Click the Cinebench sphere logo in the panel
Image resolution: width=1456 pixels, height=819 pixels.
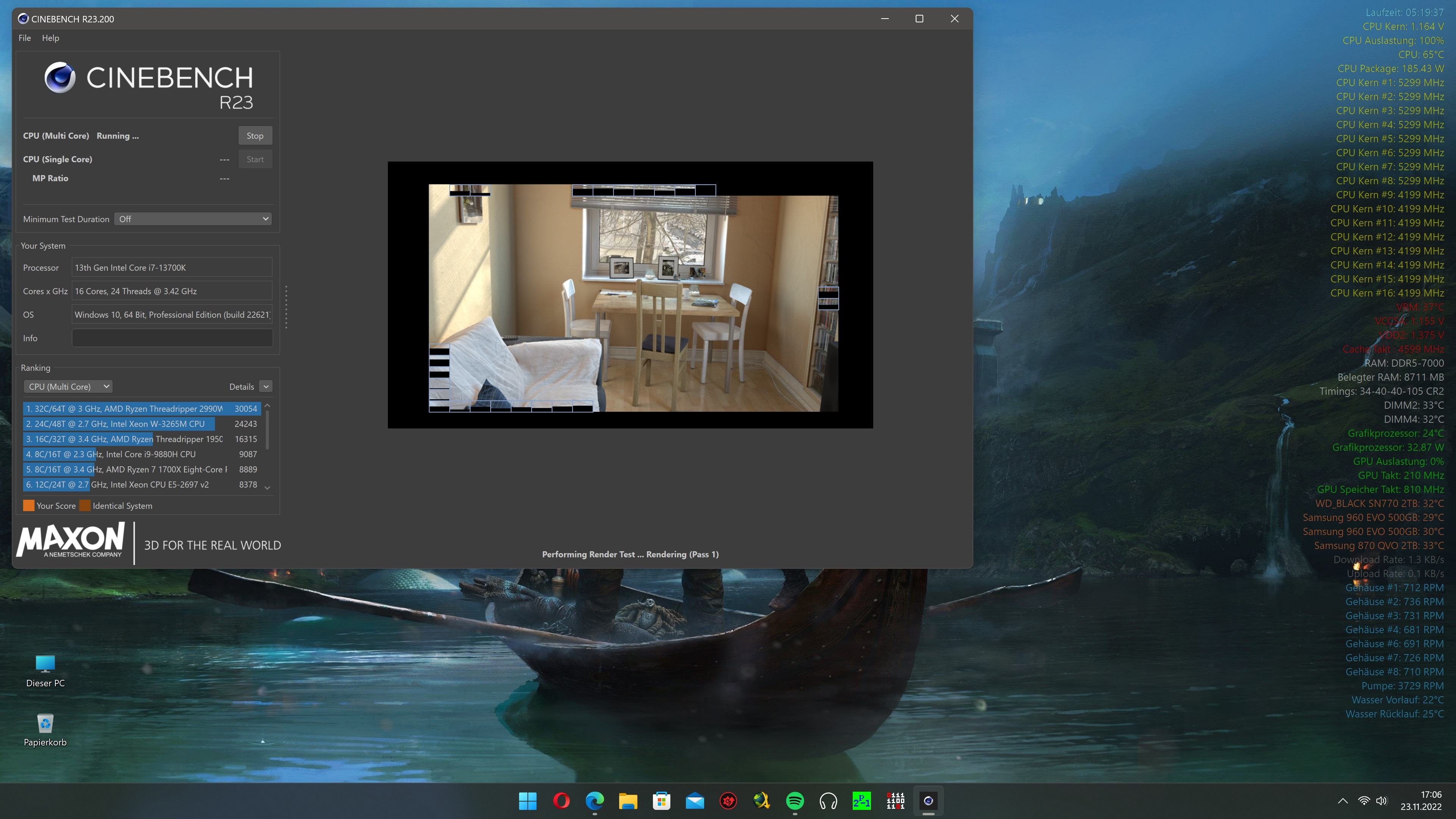pos(60,77)
